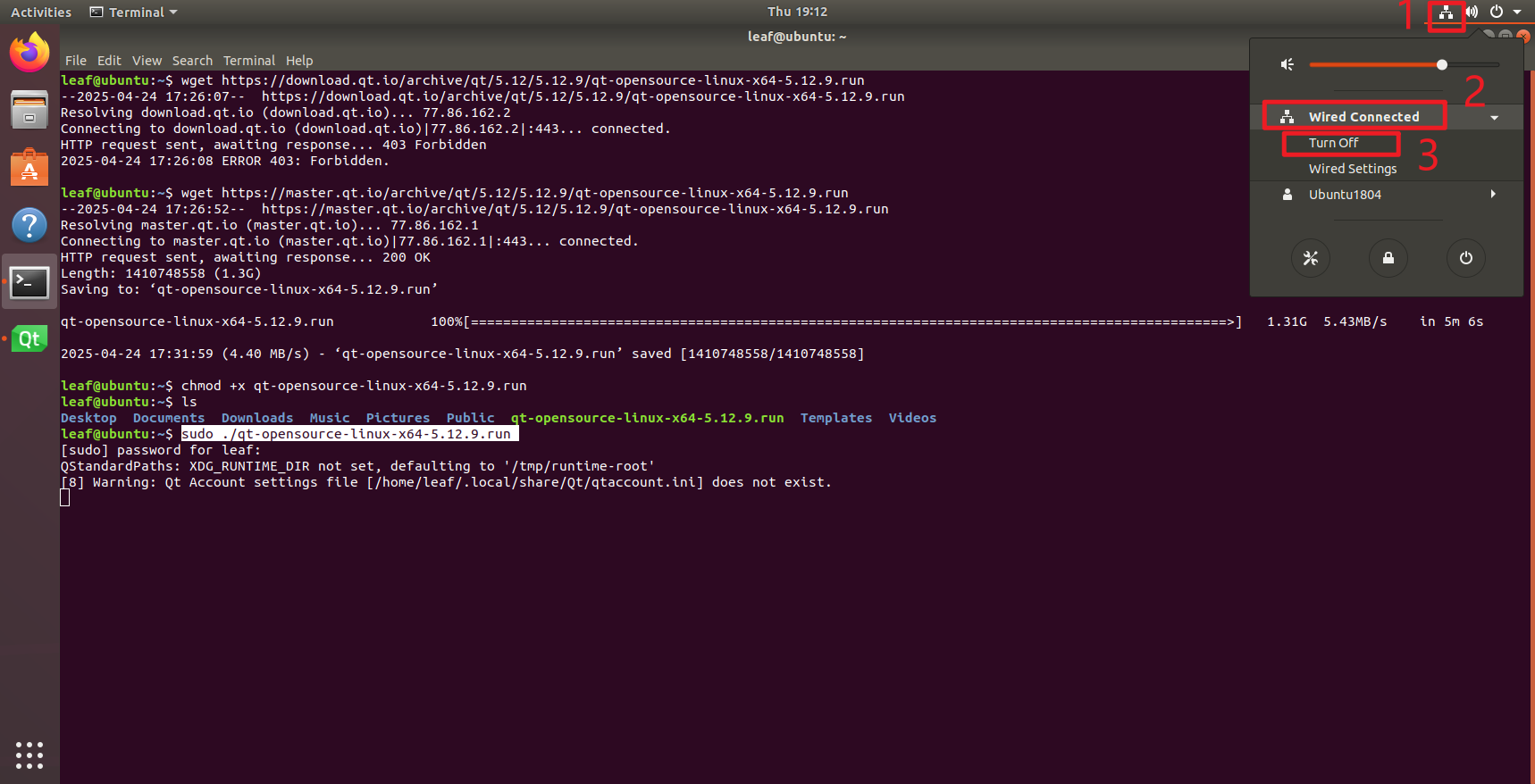Click the 5.43MB/s download speed value
1535x784 pixels.
tap(1355, 321)
